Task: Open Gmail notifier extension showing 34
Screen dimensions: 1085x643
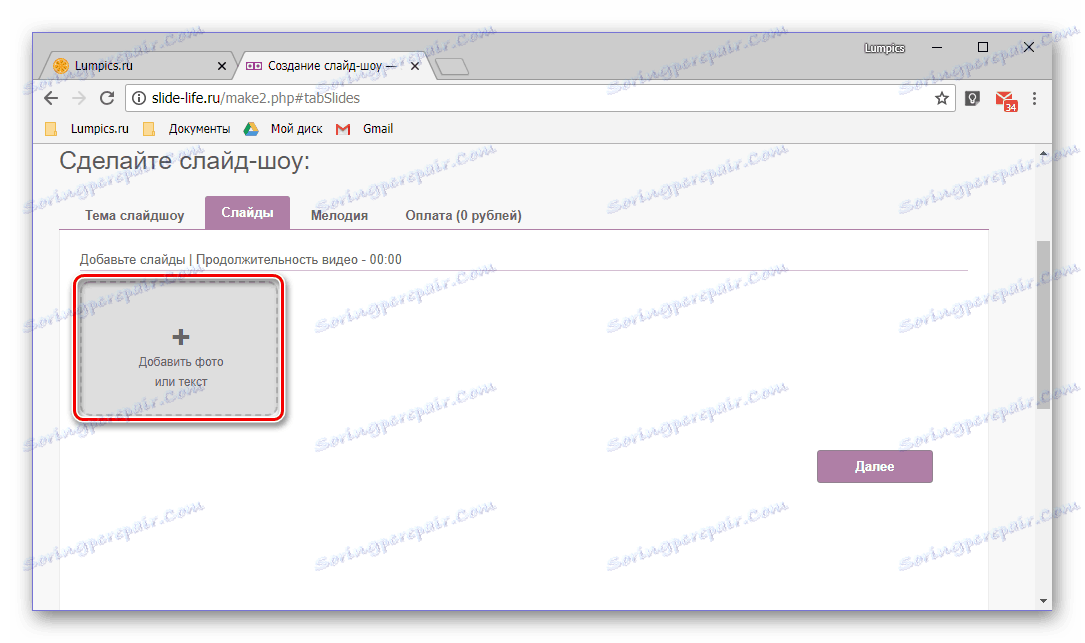Action: (1005, 101)
